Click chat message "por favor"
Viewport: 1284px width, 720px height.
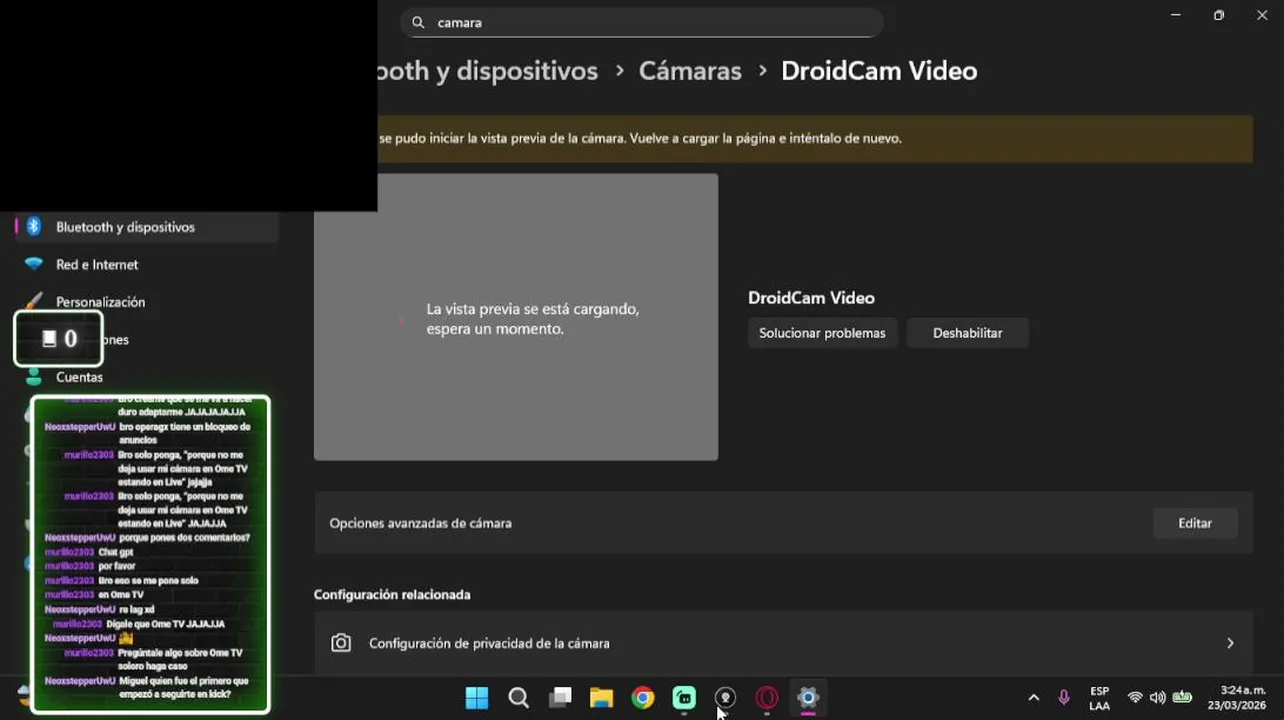(117, 566)
